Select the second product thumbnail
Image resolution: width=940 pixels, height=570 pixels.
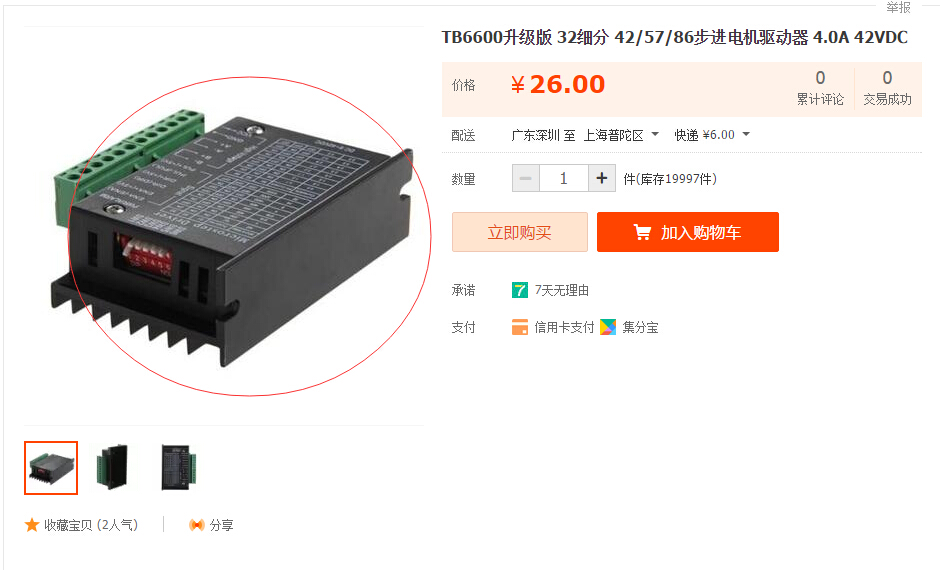(113, 468)
